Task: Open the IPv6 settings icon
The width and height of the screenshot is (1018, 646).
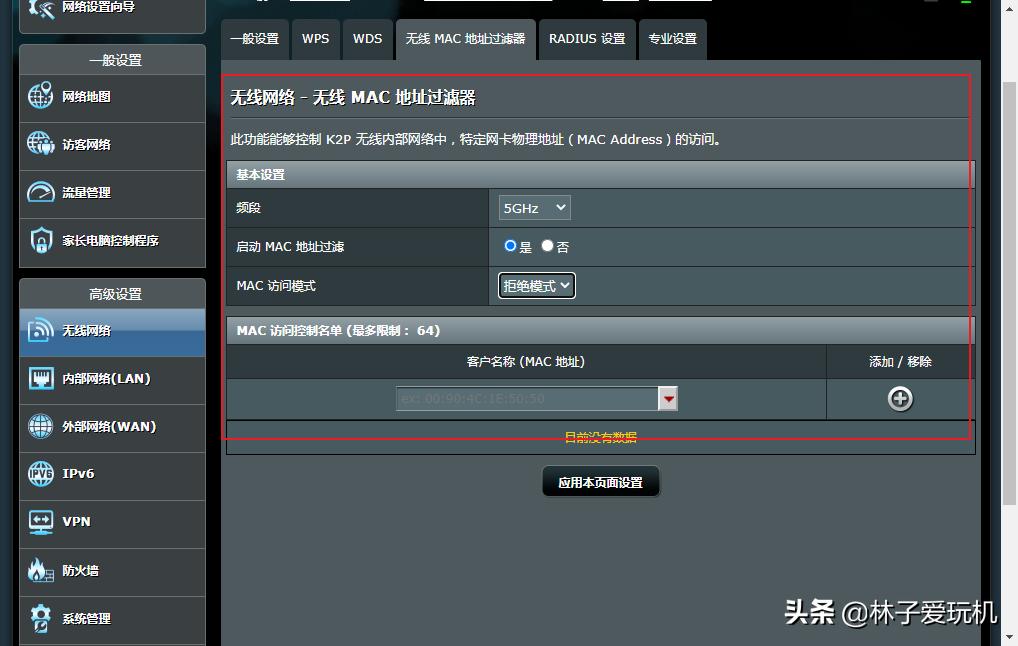Action: point(41,475)
